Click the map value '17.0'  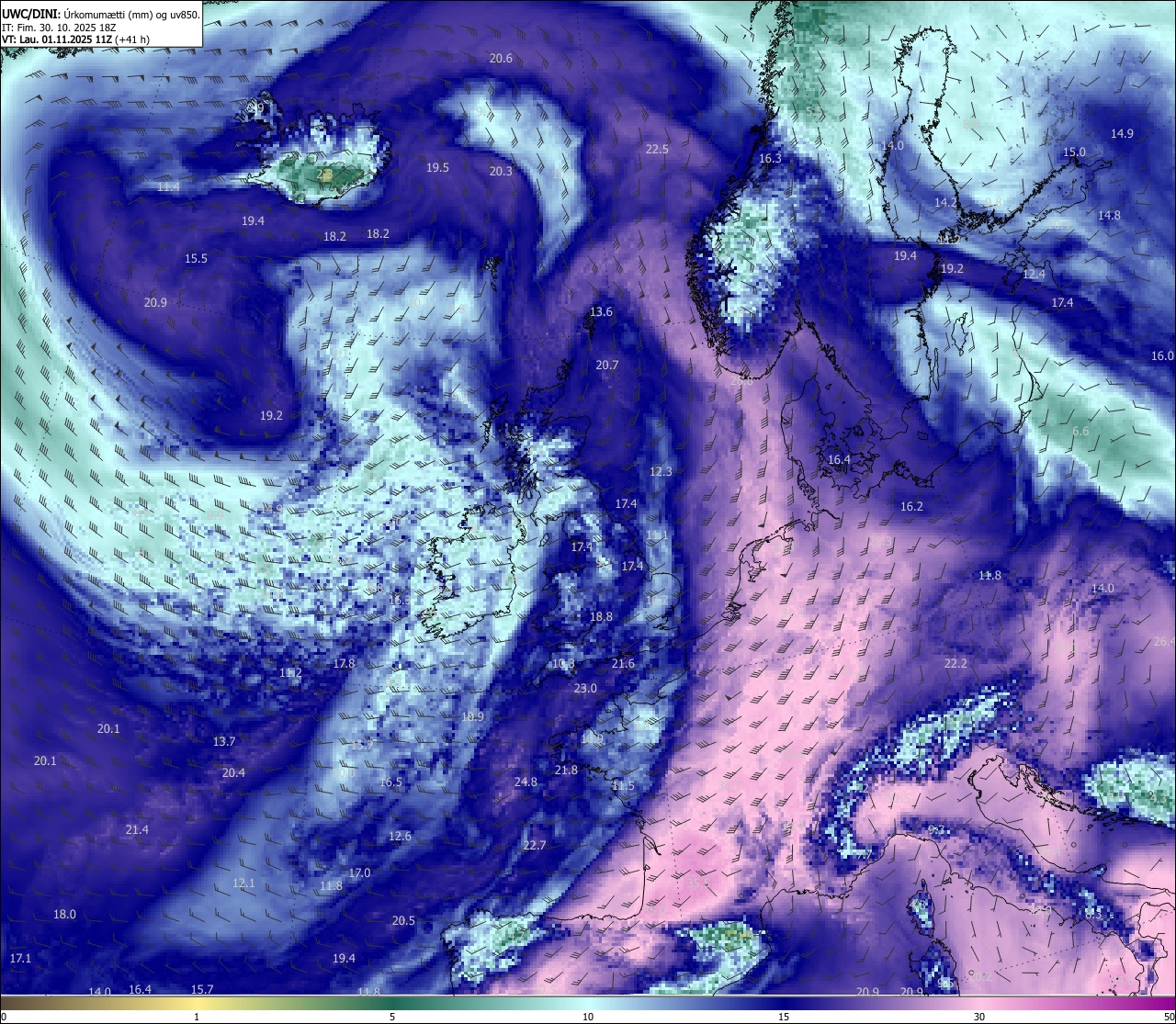(359, 872)
